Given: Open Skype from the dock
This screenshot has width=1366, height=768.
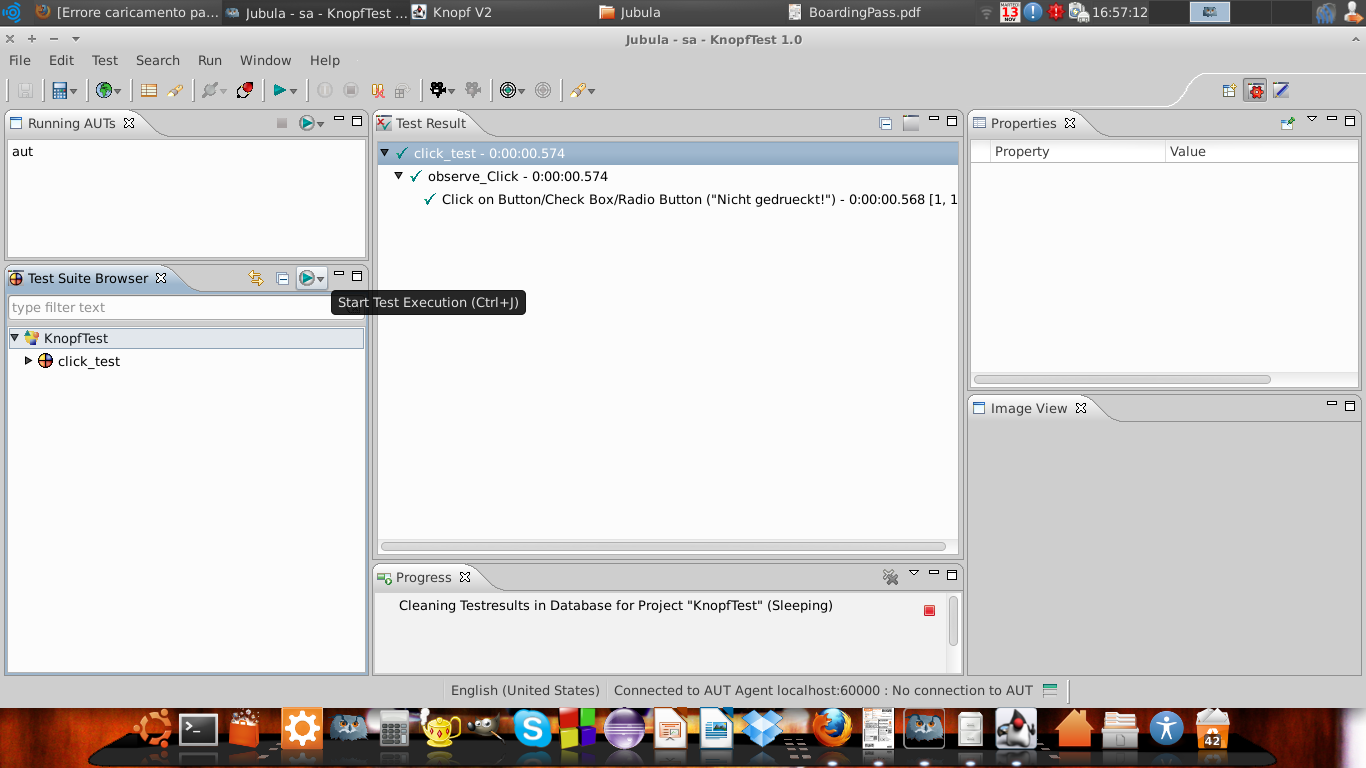Looking at the screenshot, I should [x=533, y=728].
